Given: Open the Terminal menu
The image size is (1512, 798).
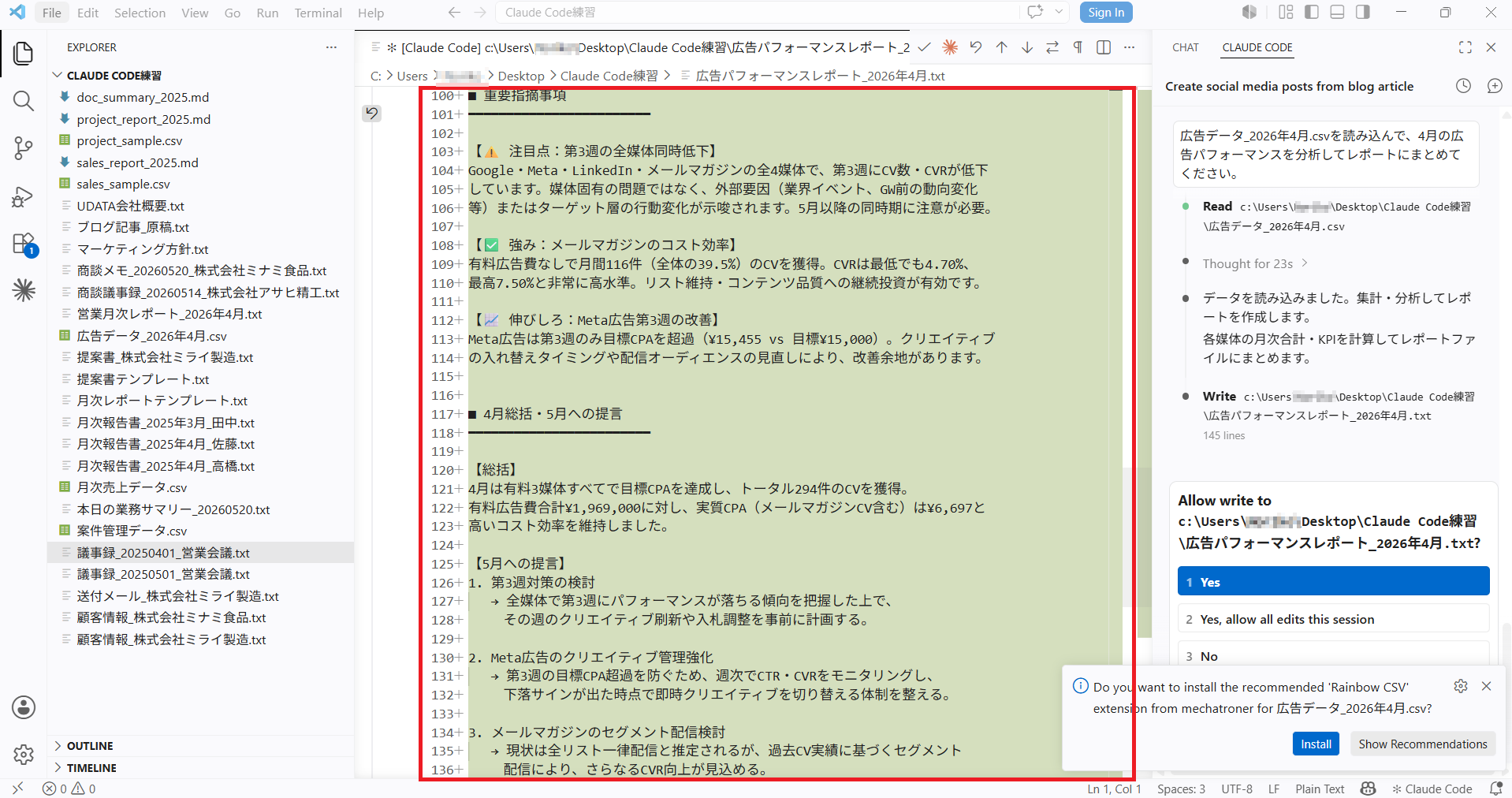Looking at the screenshot, I should point(318,13).
